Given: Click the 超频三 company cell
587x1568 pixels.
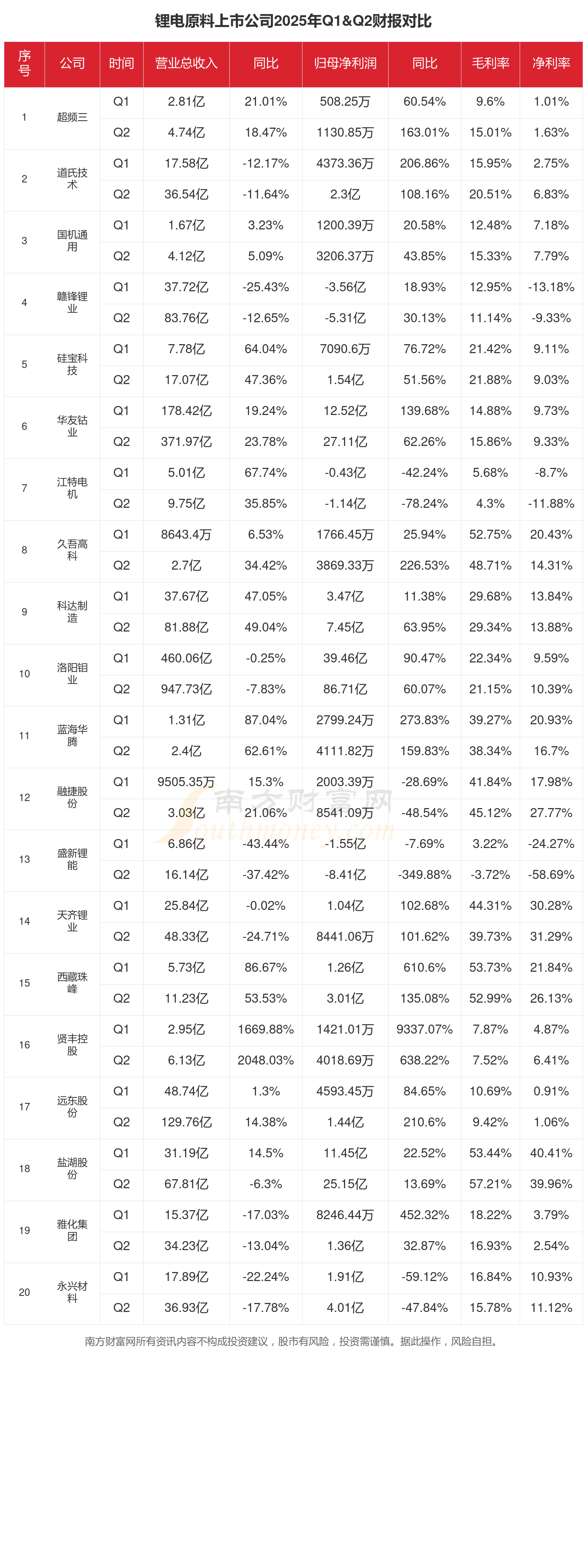Looking at the screenshot, I should (x=72, y=117).
